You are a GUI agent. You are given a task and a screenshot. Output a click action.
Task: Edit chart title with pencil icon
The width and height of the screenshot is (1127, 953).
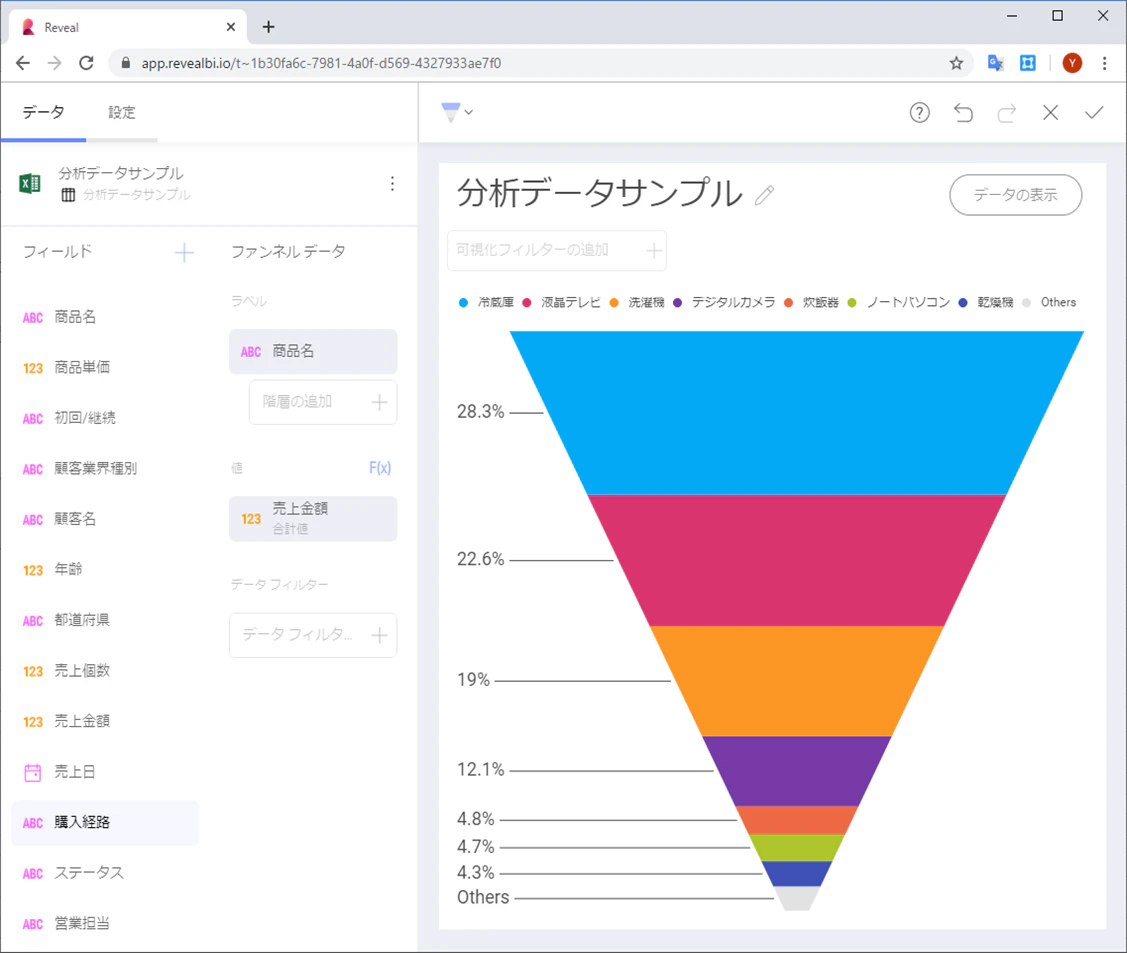(x=765, y=195)
